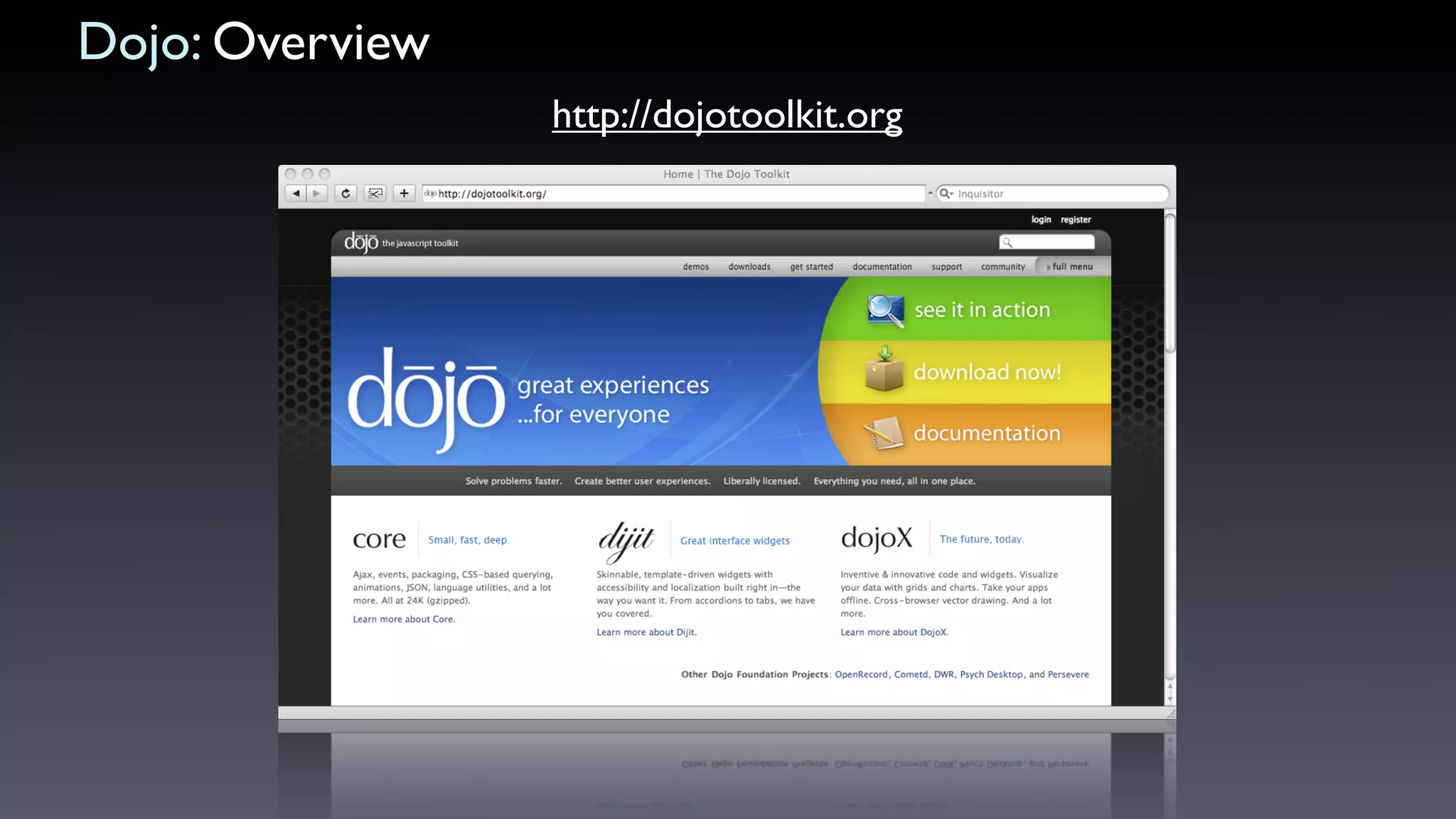Click the large dojo banner logo

point(426,399)
